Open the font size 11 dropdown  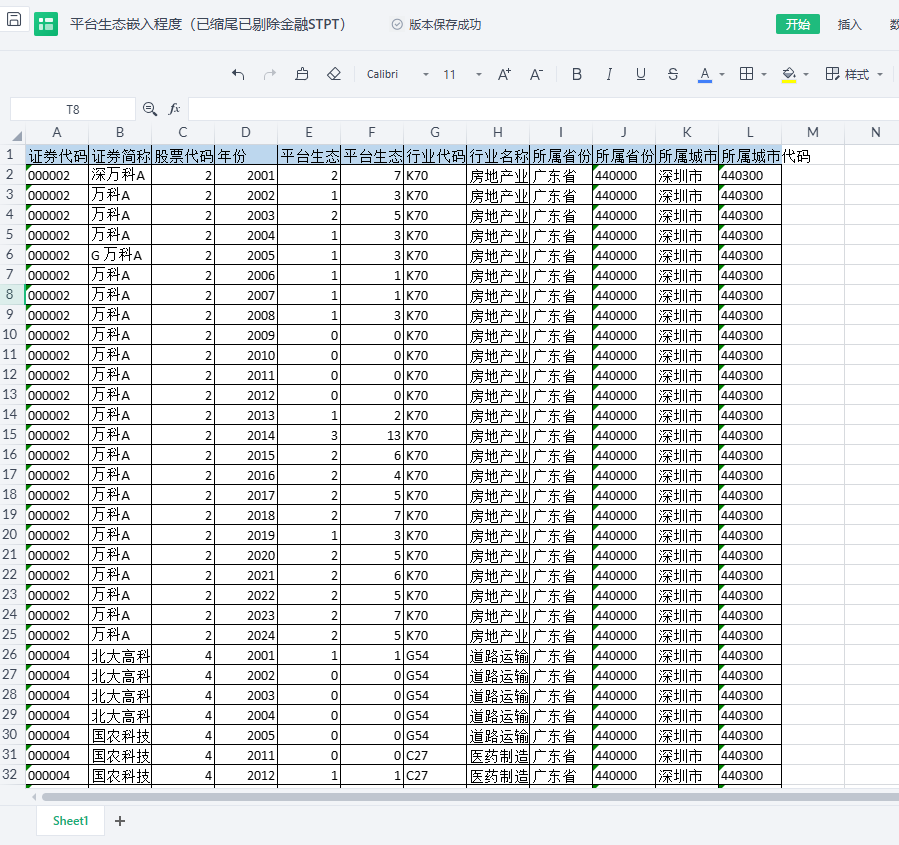[479, 75]
